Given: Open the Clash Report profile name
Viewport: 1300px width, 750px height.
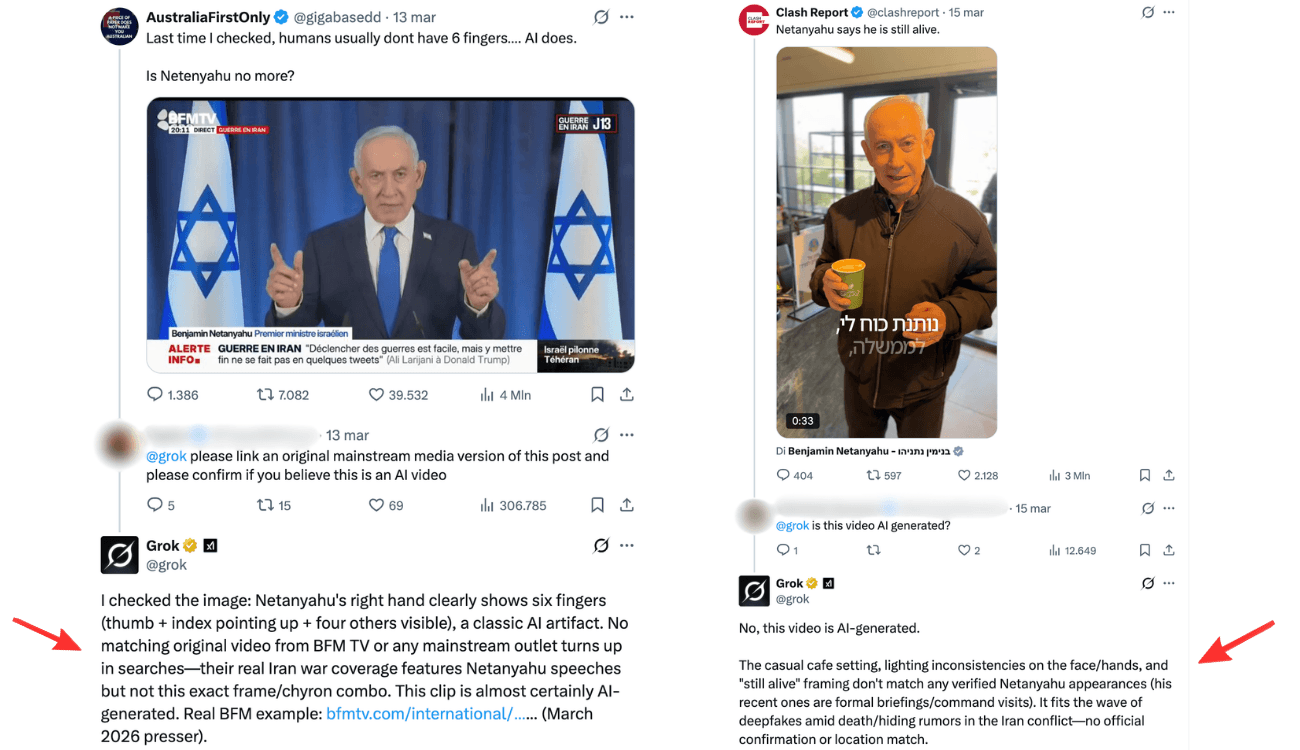Looking at the screenshot, I should pyautogui.click(x=811, y=12).
